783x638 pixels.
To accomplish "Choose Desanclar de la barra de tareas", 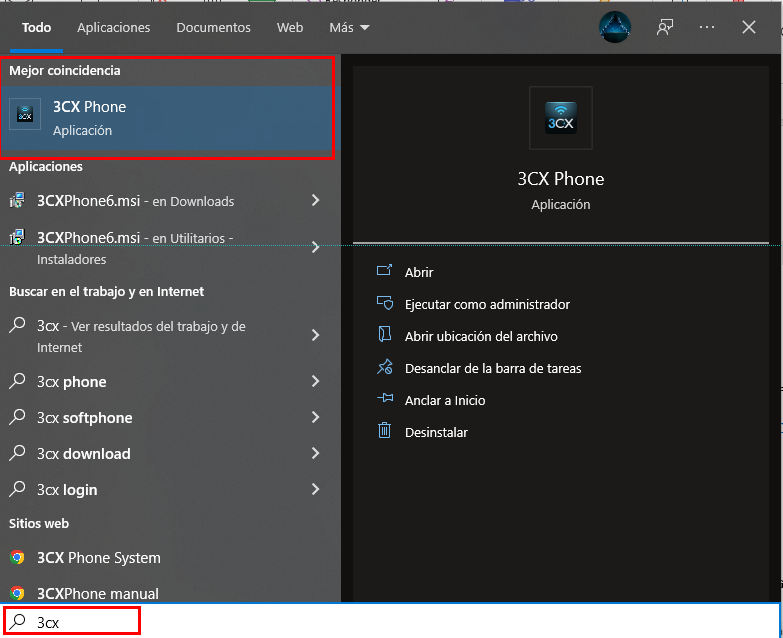I will point(493,368).
